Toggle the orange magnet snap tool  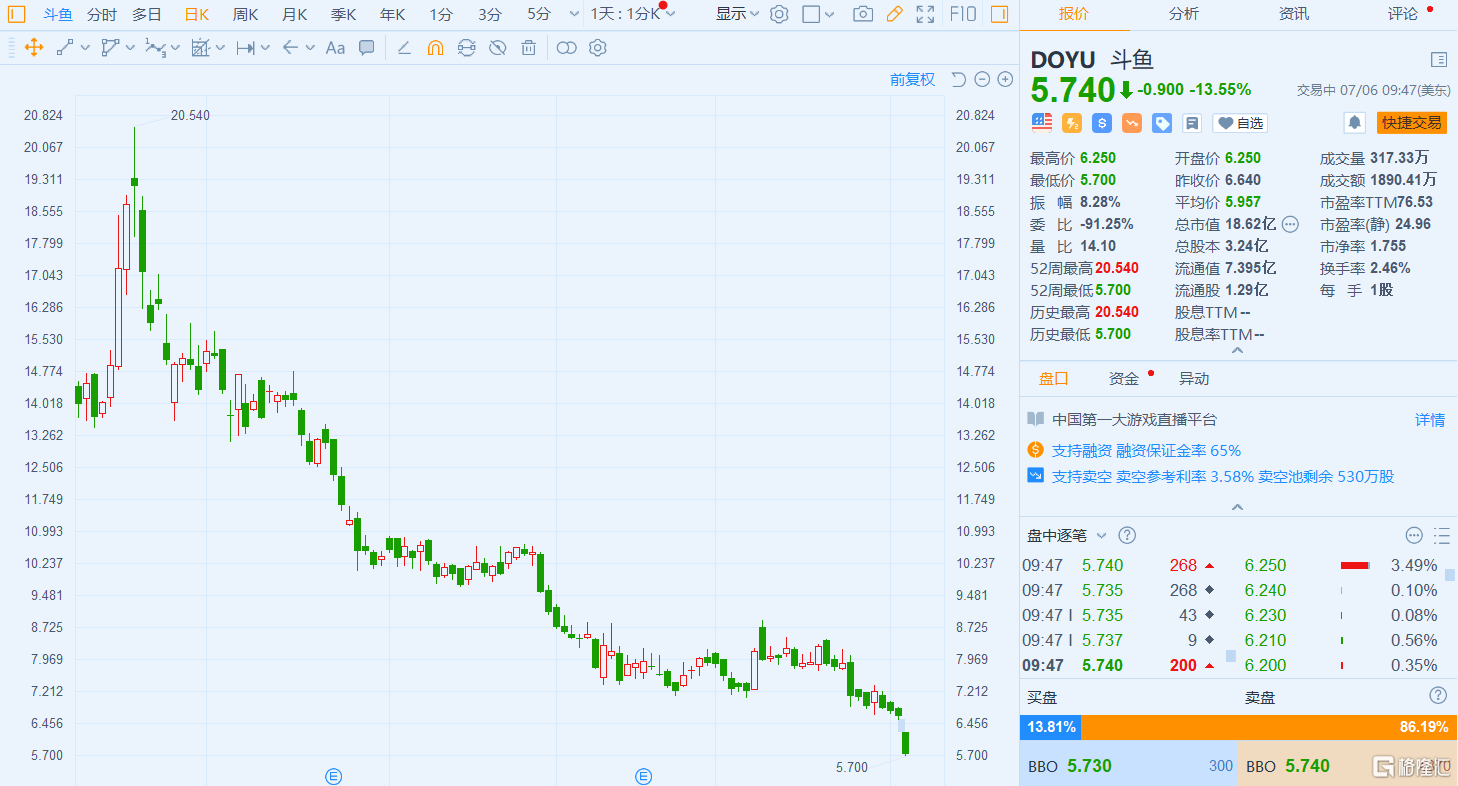click(x=435, y=47)
